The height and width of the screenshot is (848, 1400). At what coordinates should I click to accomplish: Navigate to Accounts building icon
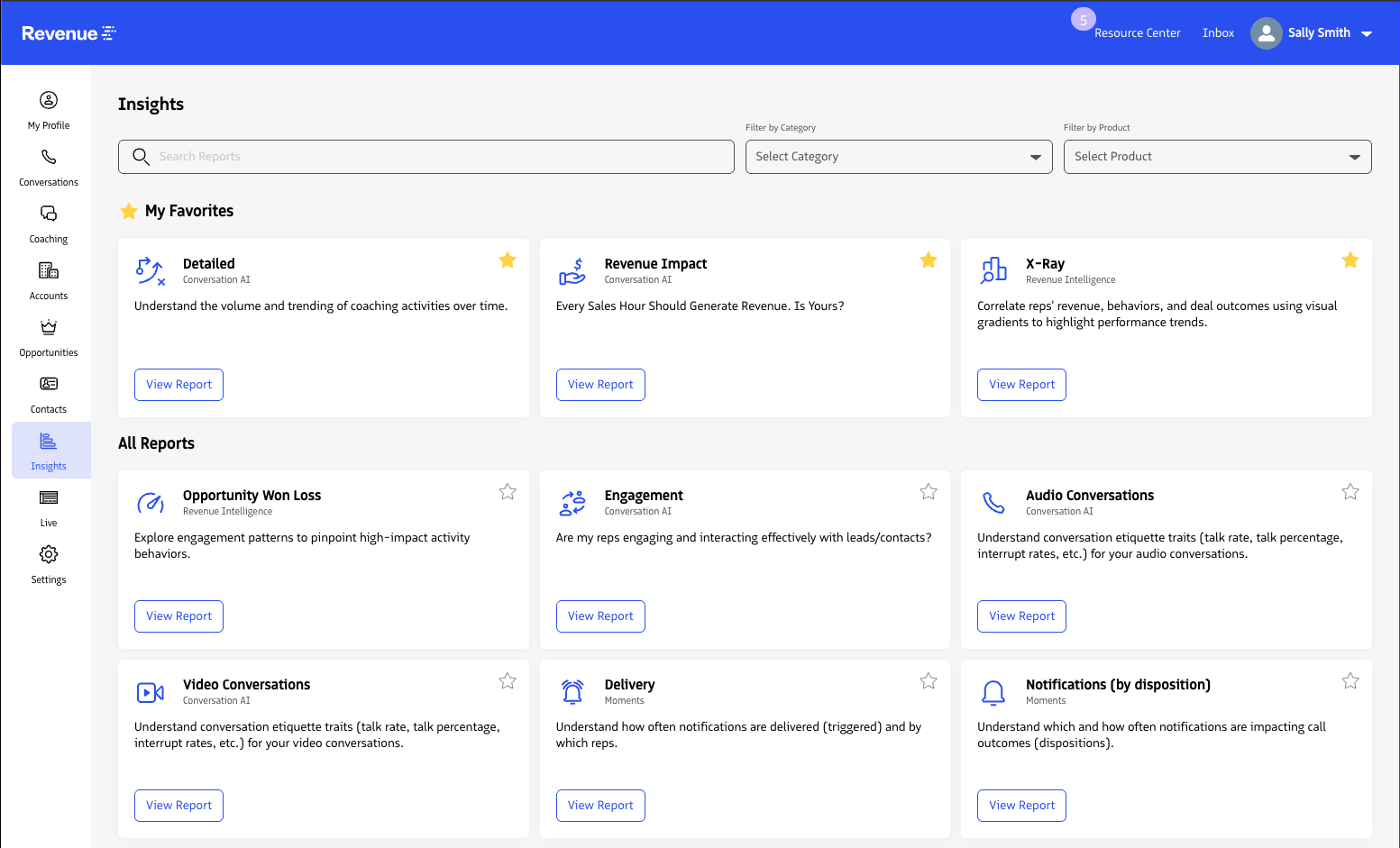click(x=49, y=271)
